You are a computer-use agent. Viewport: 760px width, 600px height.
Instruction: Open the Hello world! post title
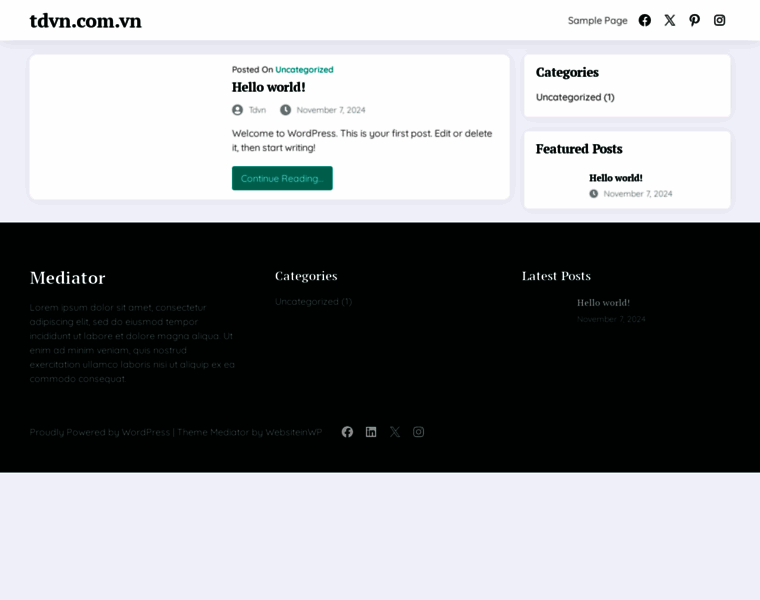coord(269,88)
